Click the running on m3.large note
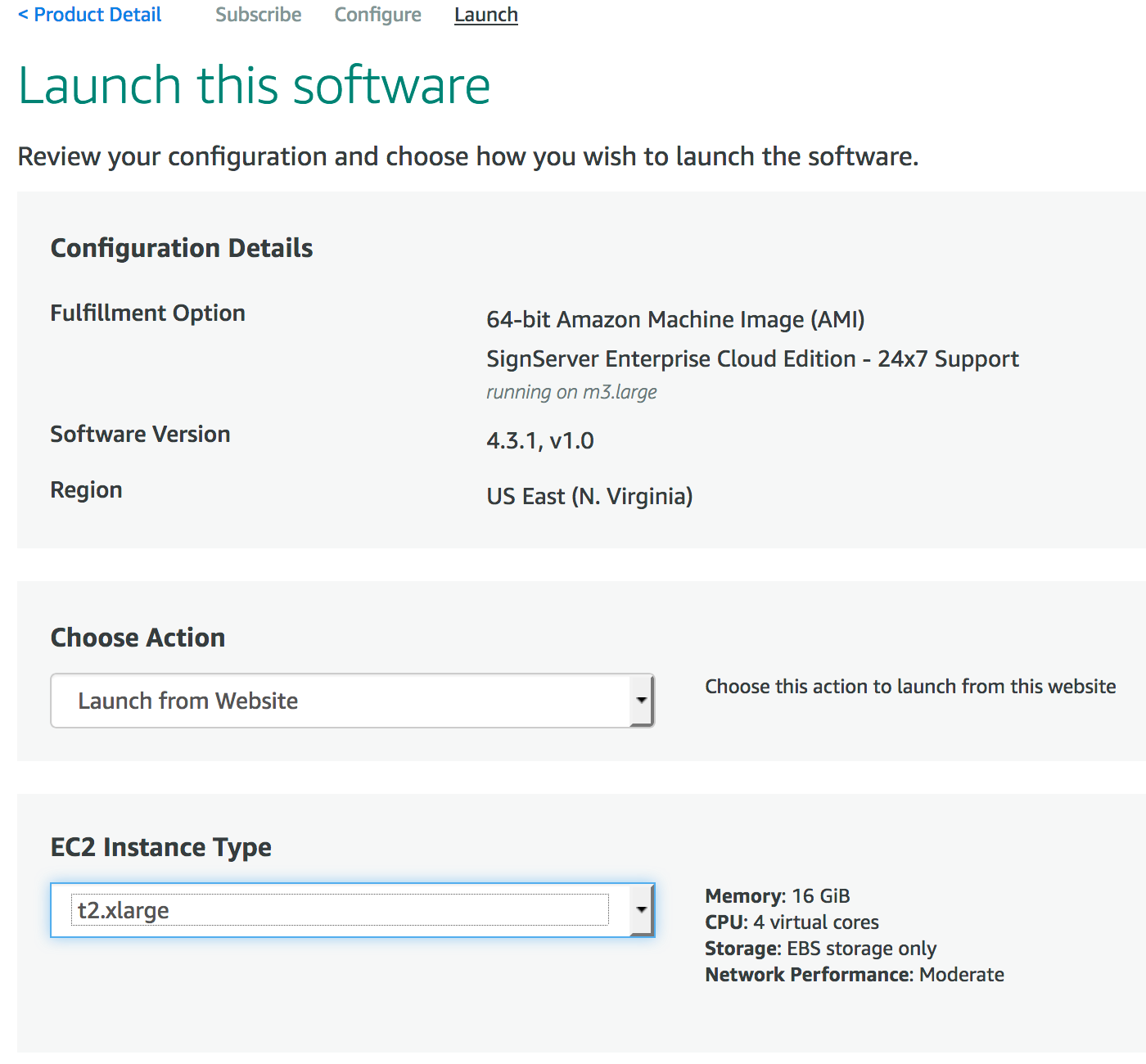1146x1064 pixels. tap(571, 392)
